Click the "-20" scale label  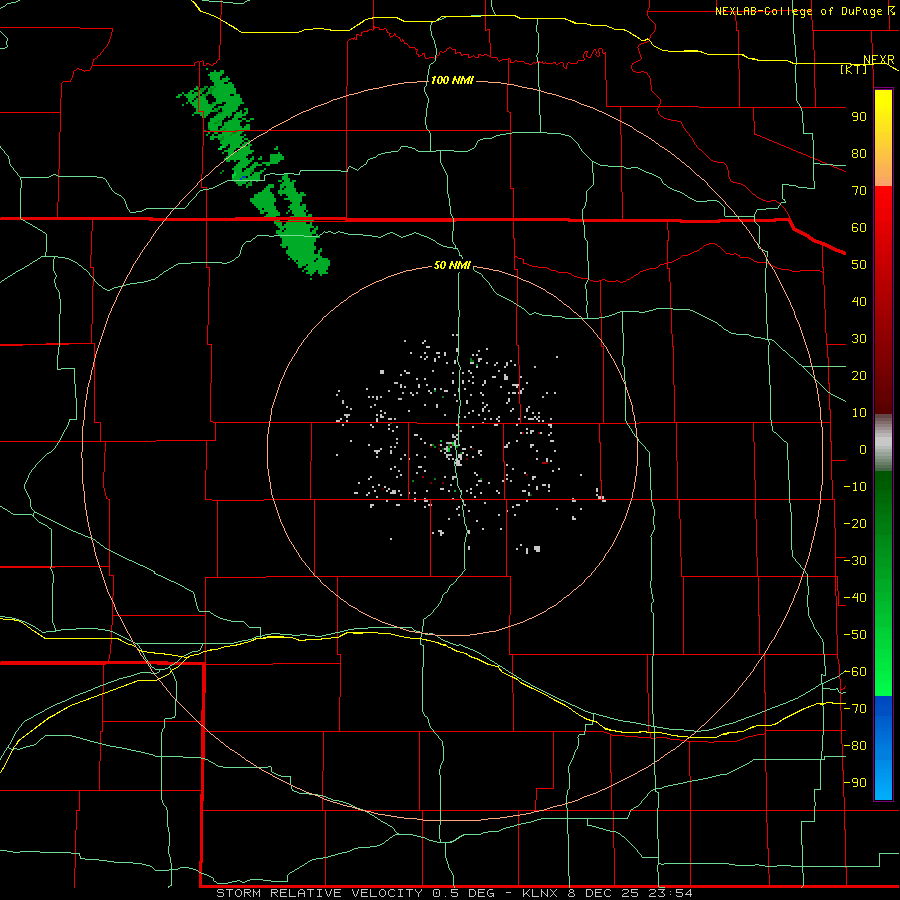pyautogui.click(x=855, y=524)
